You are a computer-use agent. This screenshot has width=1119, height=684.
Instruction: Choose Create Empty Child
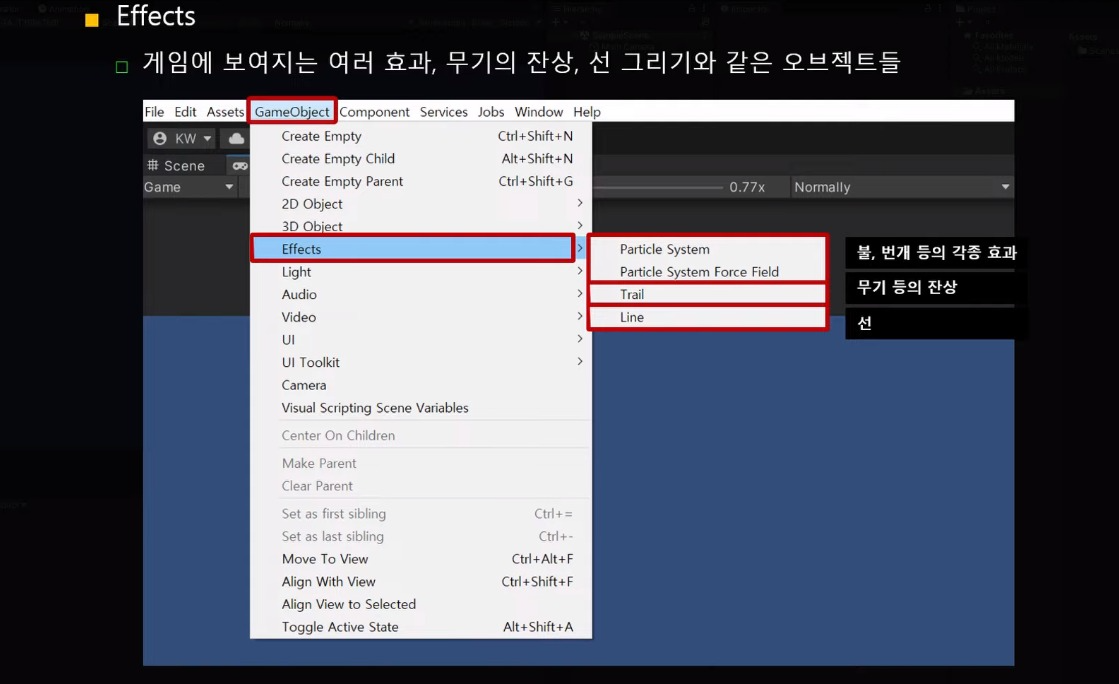tap(421, 159)
